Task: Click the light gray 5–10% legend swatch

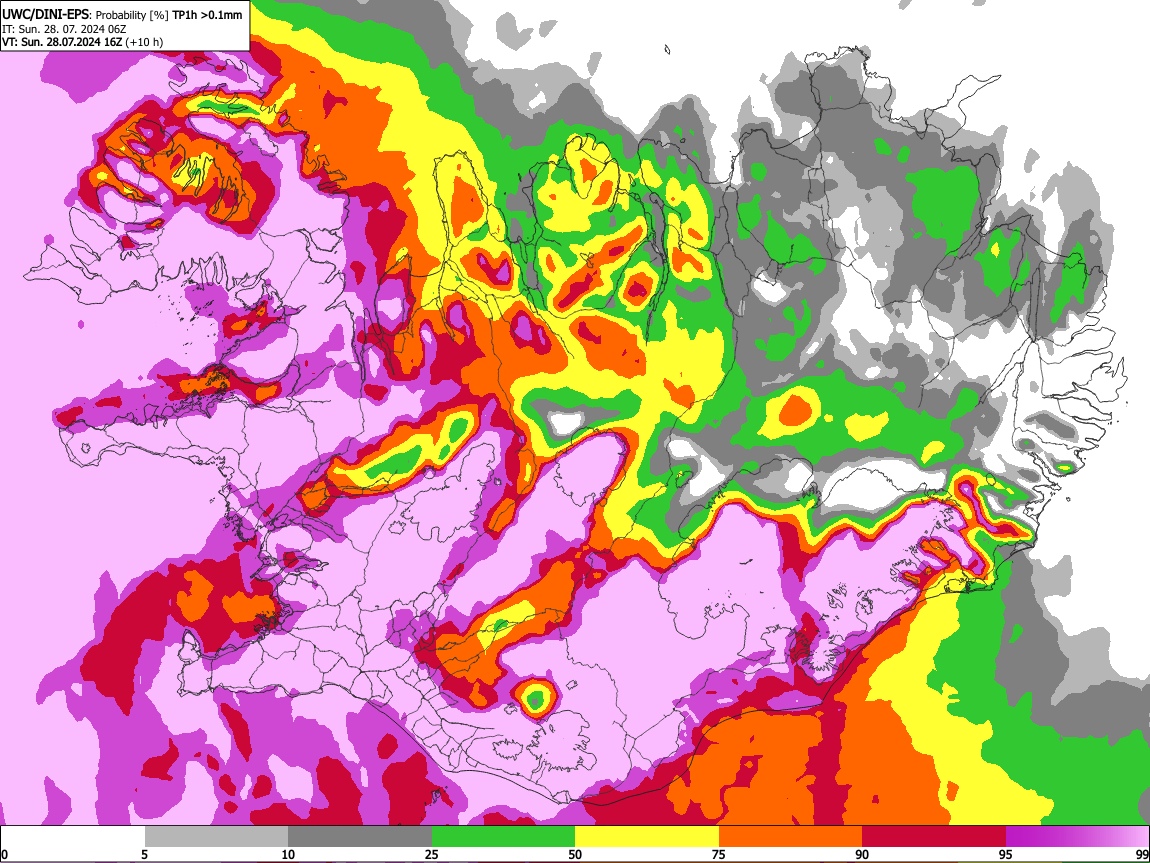Action: (216, 837)
